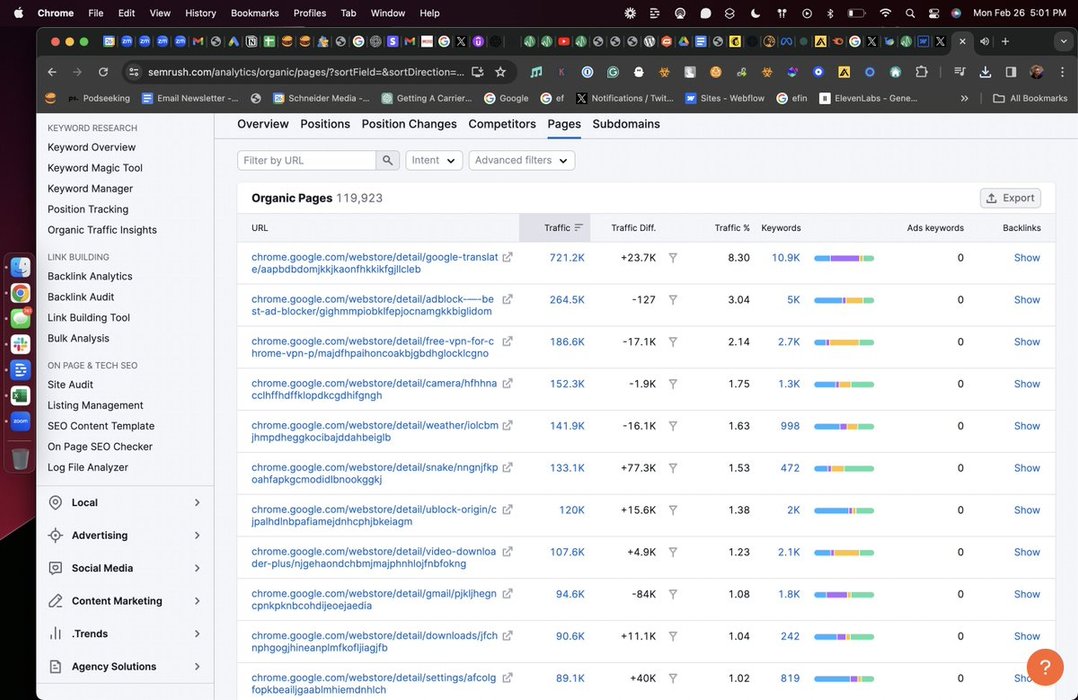Viewport: 1078px width, 700px height.
Task: Click the Filter by URL input field
Action: tap(307, 160)
